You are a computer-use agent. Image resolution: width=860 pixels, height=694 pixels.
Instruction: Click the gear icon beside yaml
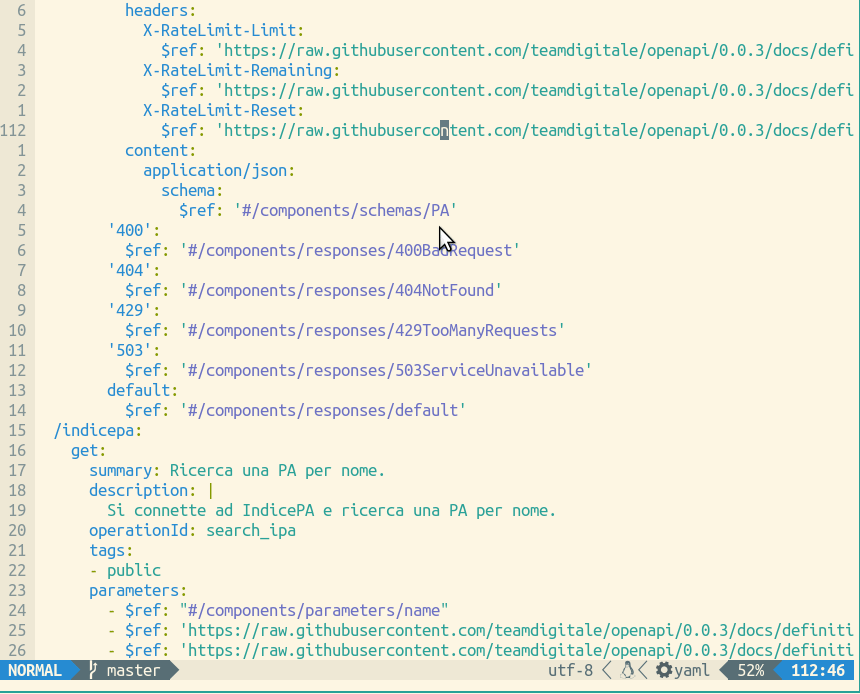pyautogui.click(x=664, y=670)
